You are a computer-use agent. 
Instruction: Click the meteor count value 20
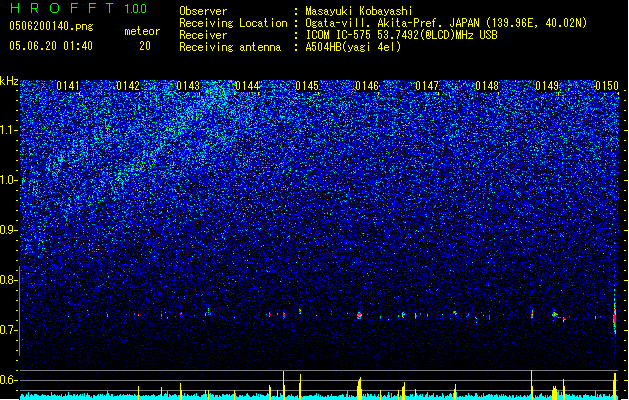click(145, 46)
